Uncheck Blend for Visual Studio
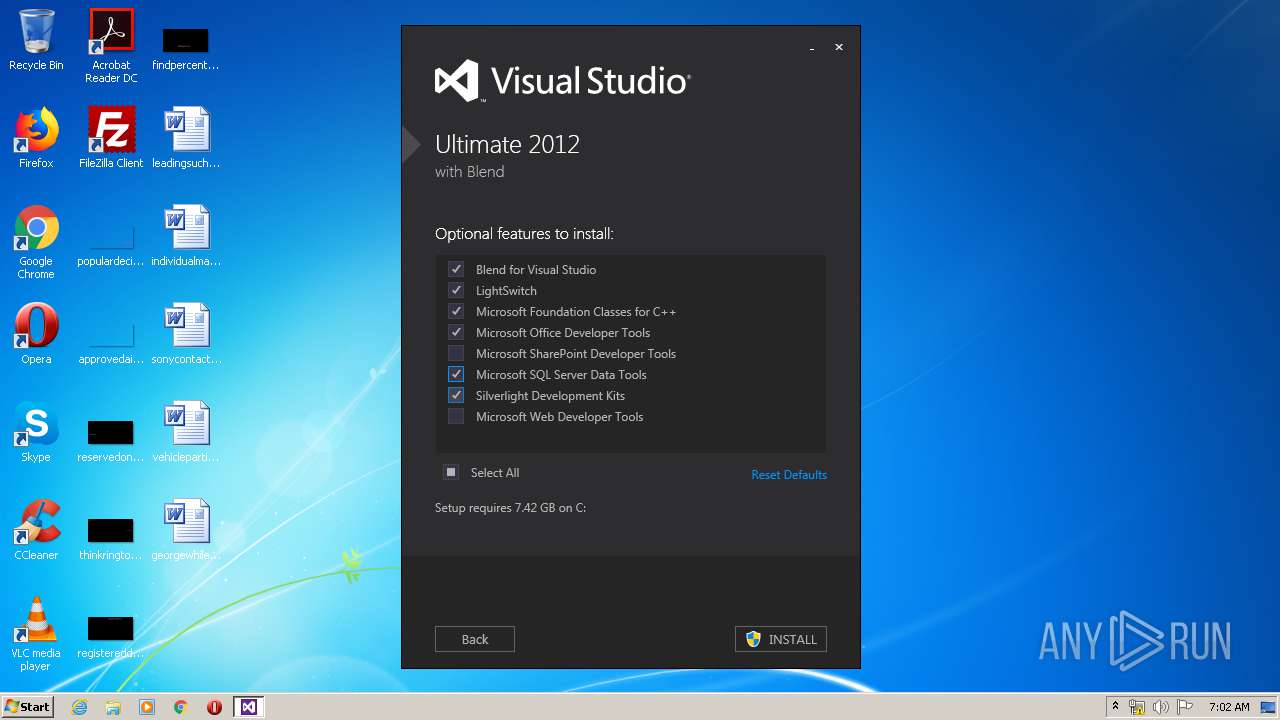 pyautogui.click(x=456, y=270)
